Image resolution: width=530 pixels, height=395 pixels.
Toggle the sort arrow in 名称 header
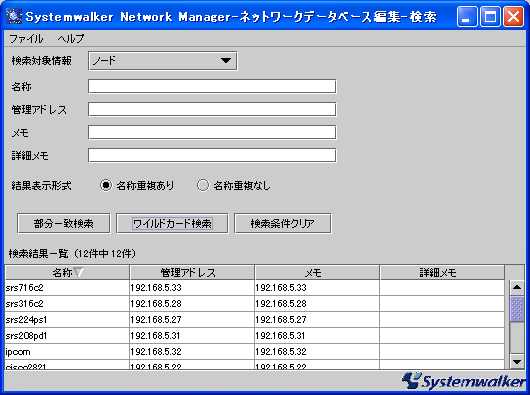pyautogui.click(x=79, y=272)
